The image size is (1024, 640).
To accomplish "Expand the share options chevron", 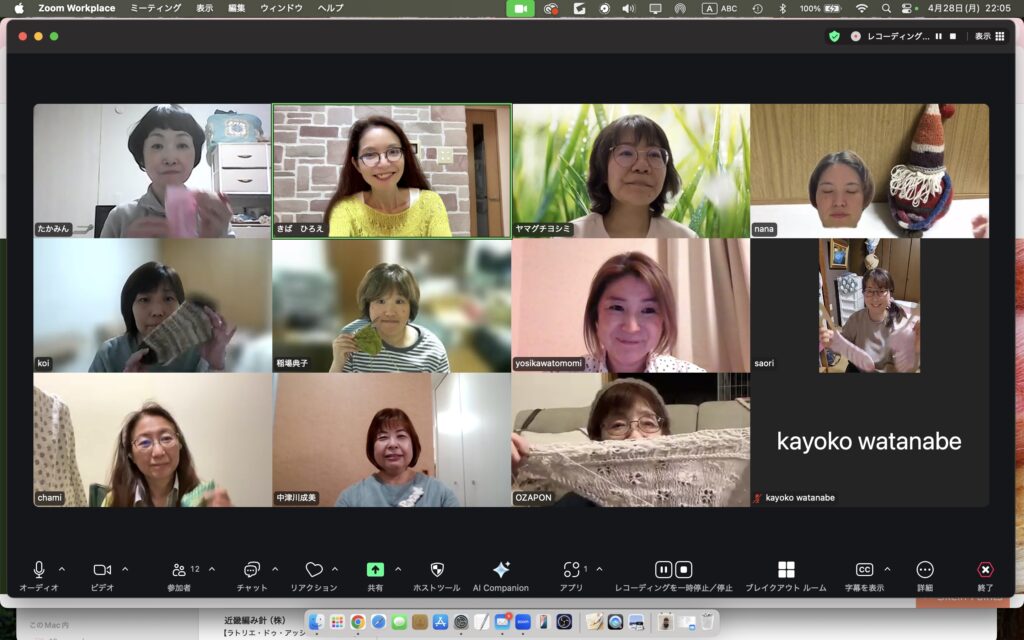I will coord(398,569).
